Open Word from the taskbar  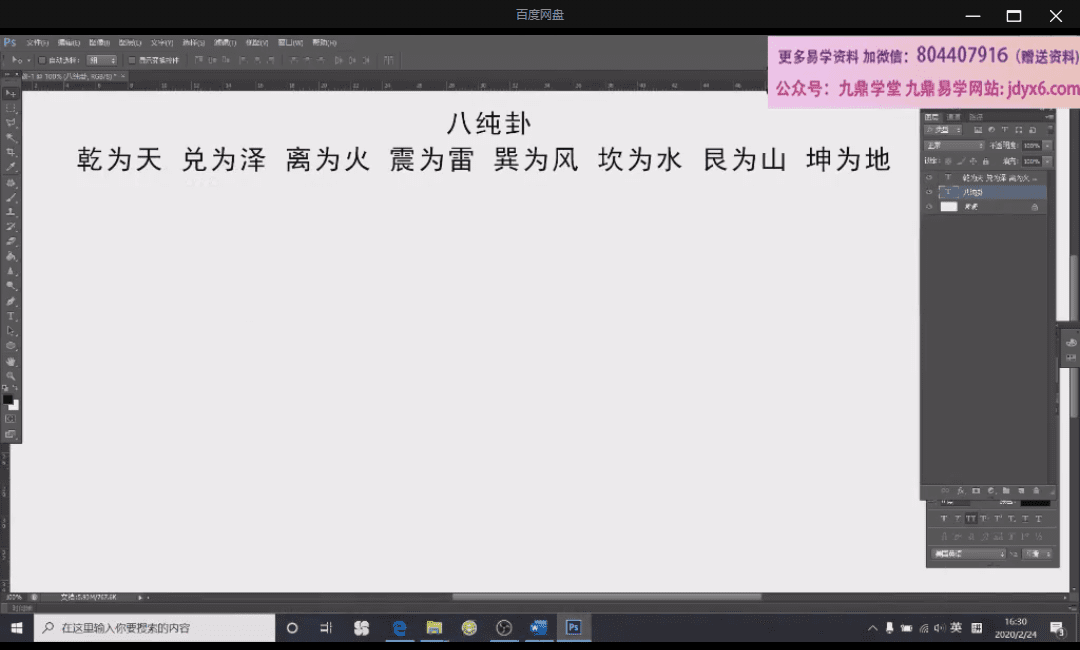pos(539,628)
